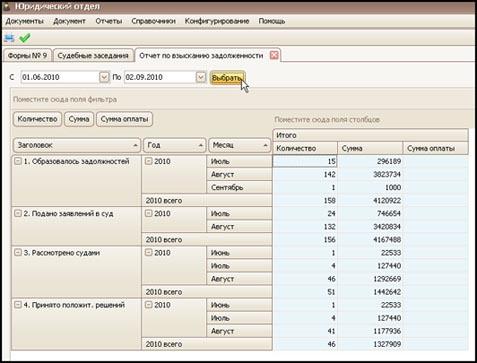Open the Справочники menu

[153, 21]
